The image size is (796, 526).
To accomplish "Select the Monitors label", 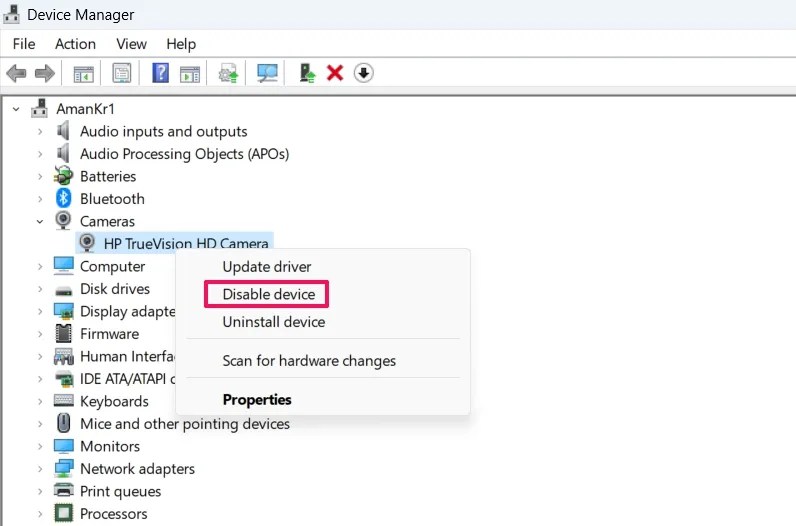I will (x=110, y=446).
